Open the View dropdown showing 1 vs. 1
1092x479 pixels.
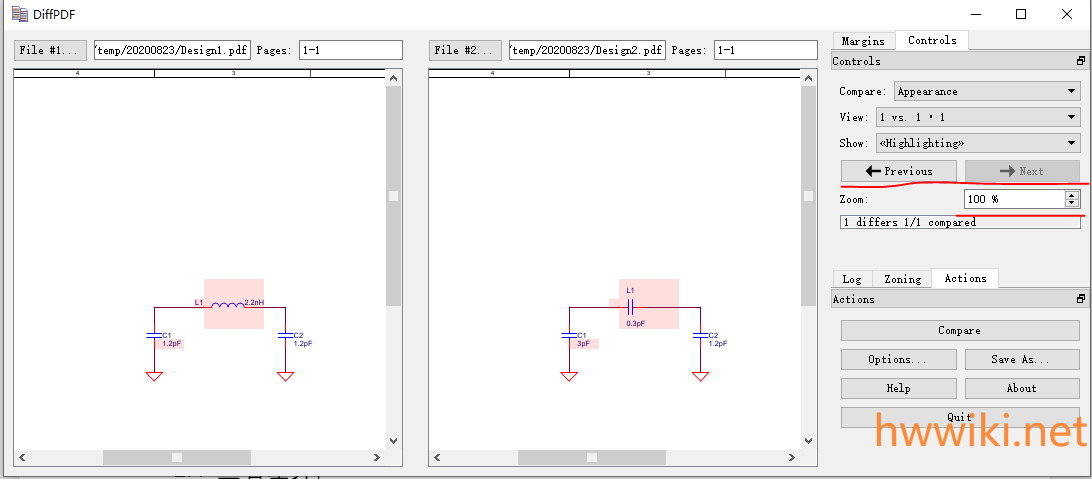[x=978, y=117]
